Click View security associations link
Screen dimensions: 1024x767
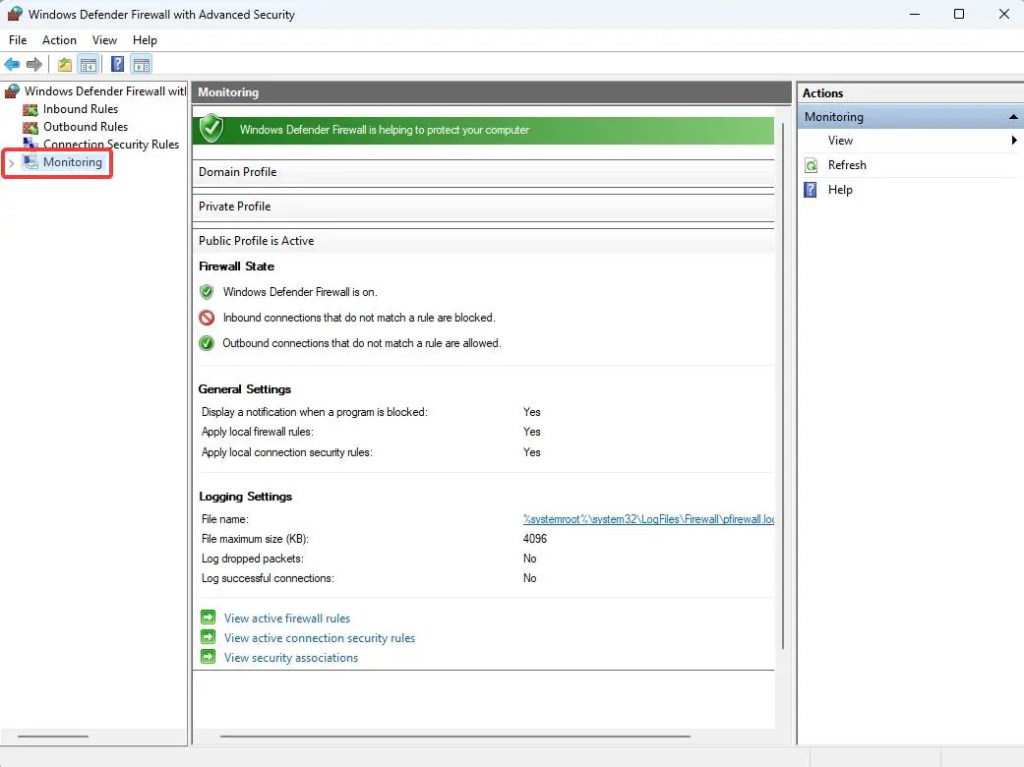291,657
